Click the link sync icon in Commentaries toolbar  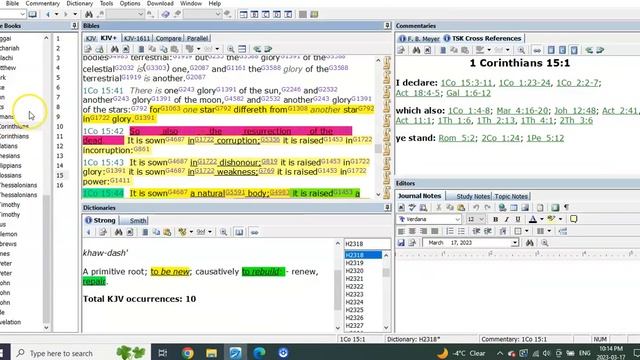pos(537,50)
